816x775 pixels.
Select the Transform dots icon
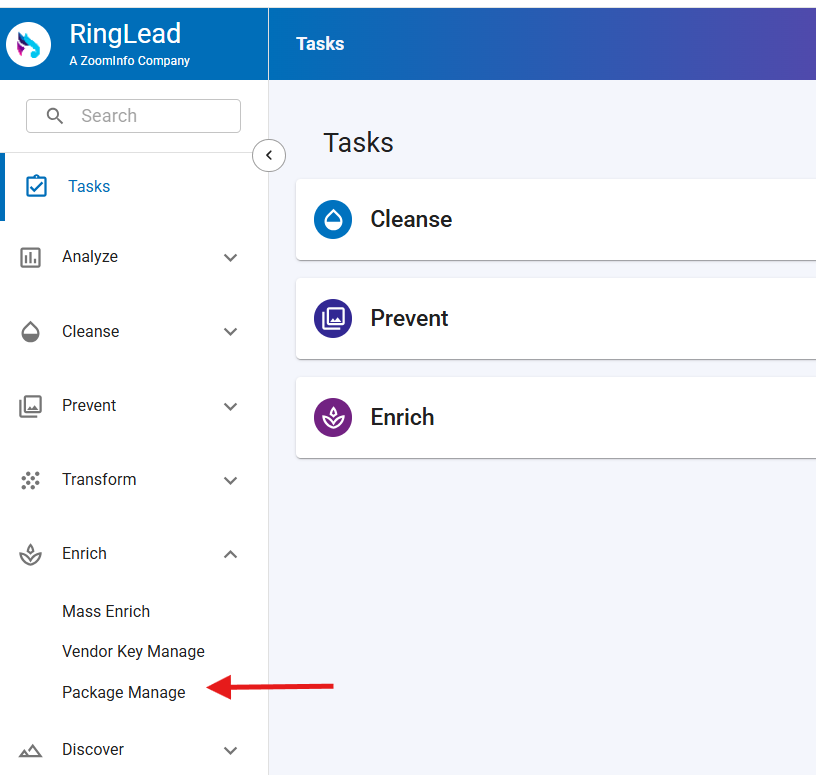pyautogui.click(x=30, y=480)
